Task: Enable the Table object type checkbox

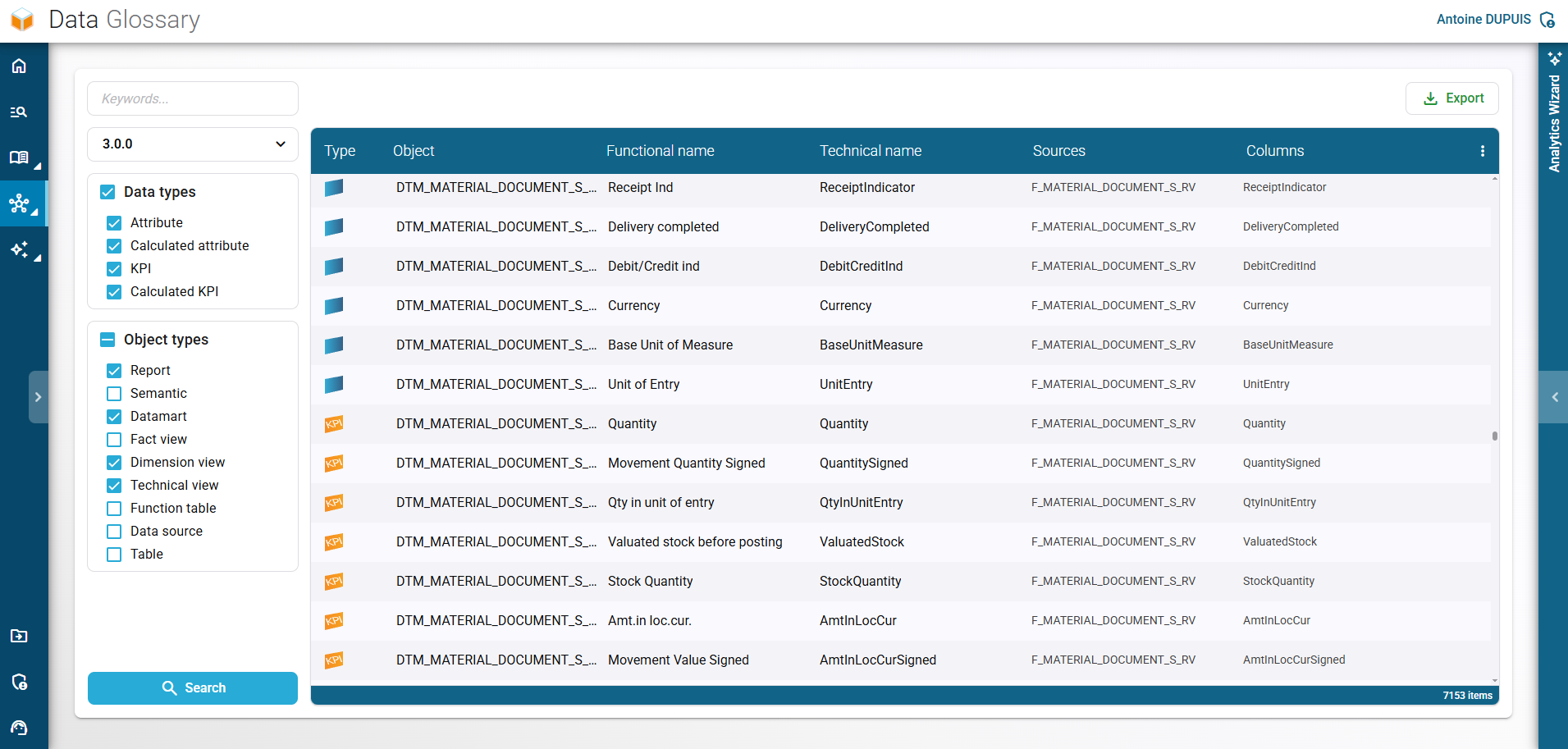Action: 114,555
